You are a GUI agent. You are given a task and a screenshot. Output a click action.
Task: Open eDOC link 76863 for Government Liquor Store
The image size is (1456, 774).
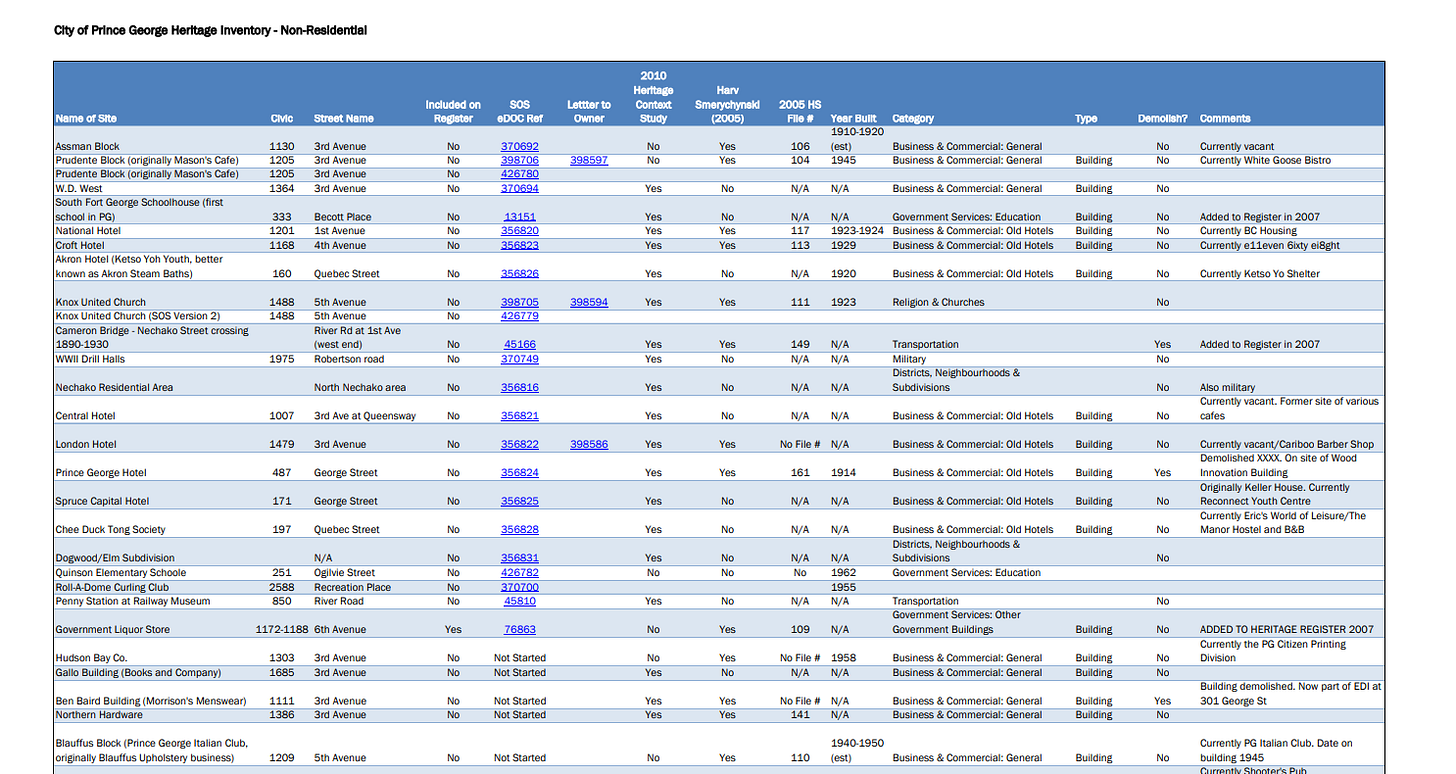[520, 630]
